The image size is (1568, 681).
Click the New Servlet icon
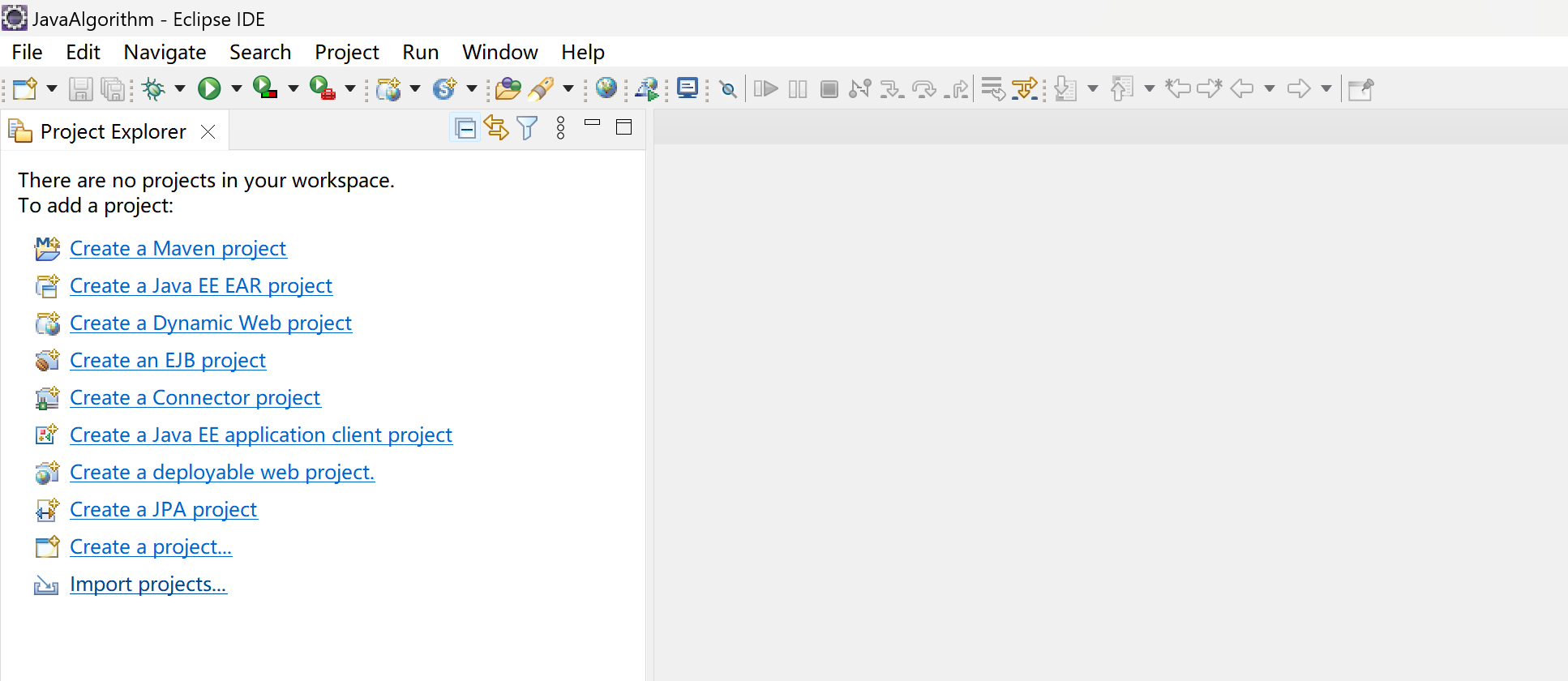pos(444,88)
